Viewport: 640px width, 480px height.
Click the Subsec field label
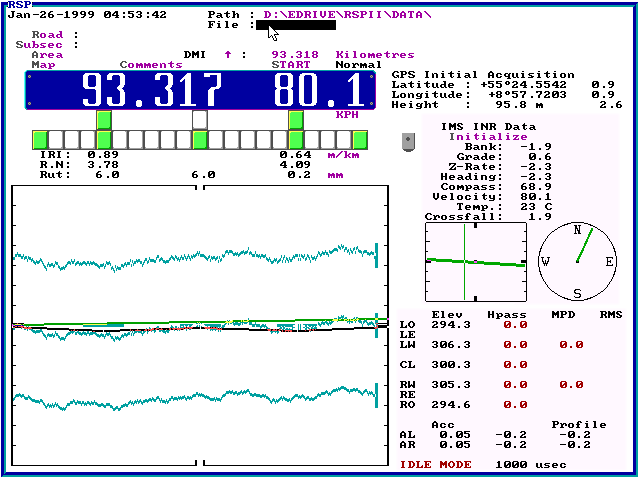click(x=39, y=45)
